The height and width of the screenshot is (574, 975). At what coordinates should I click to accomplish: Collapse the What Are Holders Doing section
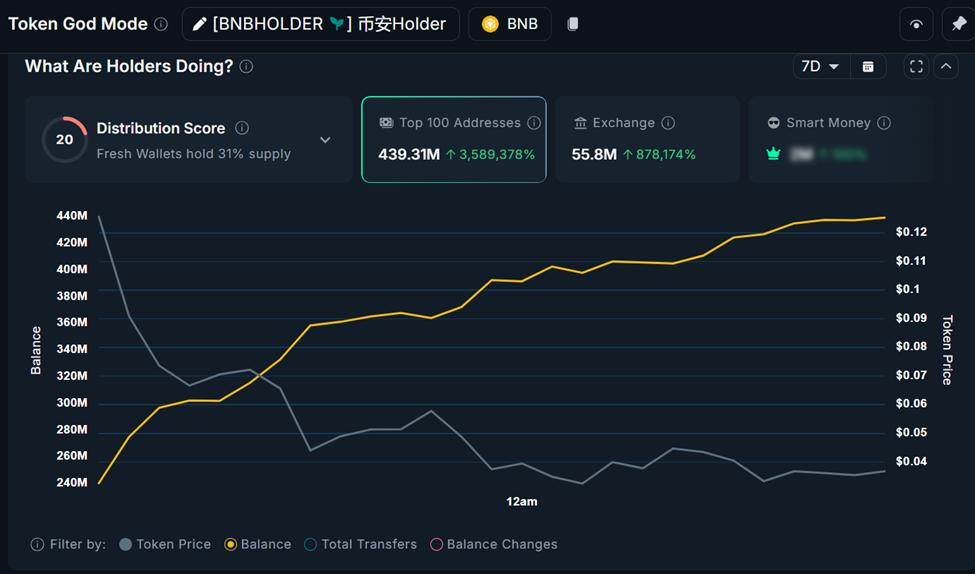[945, 66]
